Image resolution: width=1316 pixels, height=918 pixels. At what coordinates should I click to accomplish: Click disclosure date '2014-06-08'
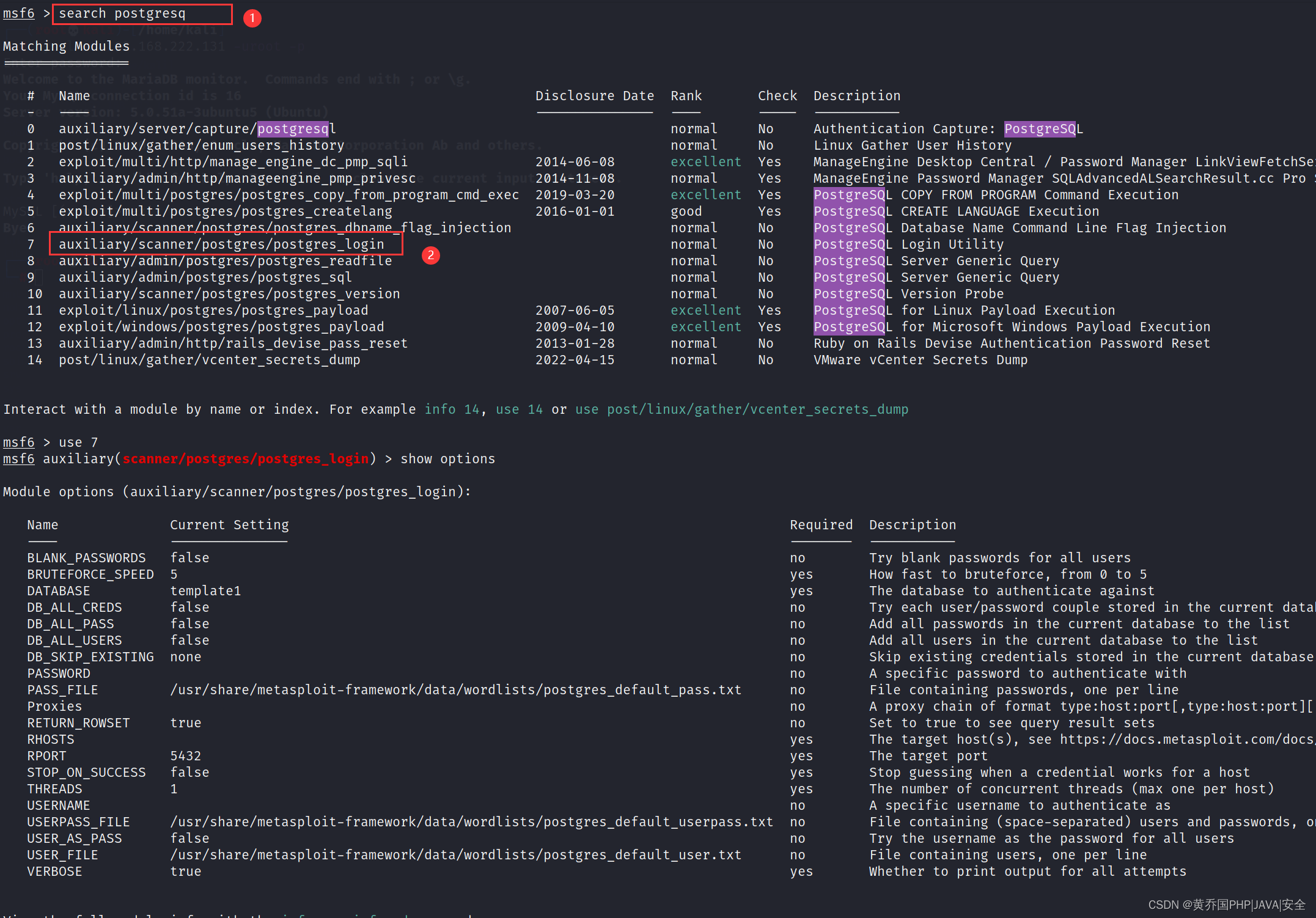click(575, 162)
